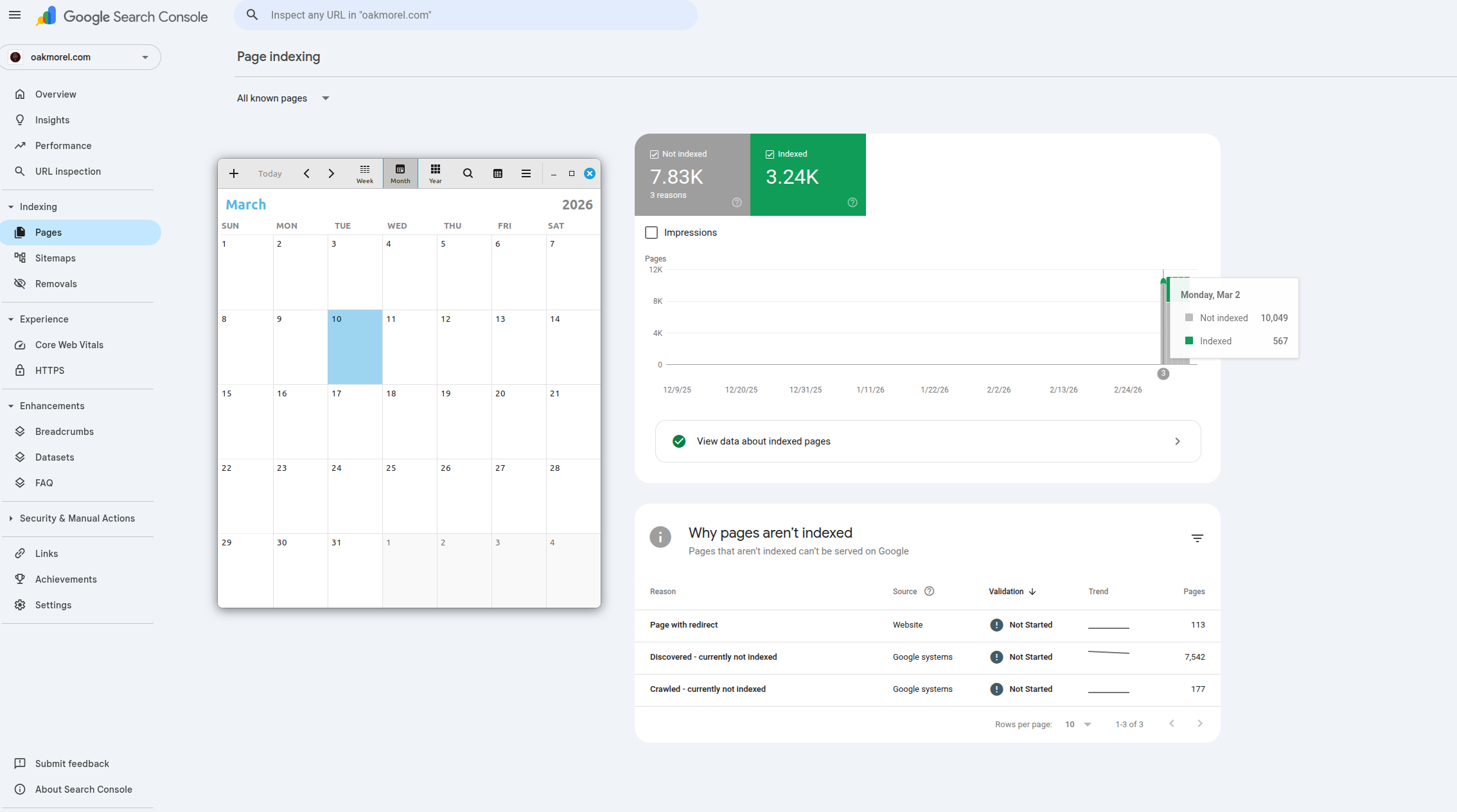Go to next month with right arrow
This screenshot has height=812, width=1457.
pos(331,173)
